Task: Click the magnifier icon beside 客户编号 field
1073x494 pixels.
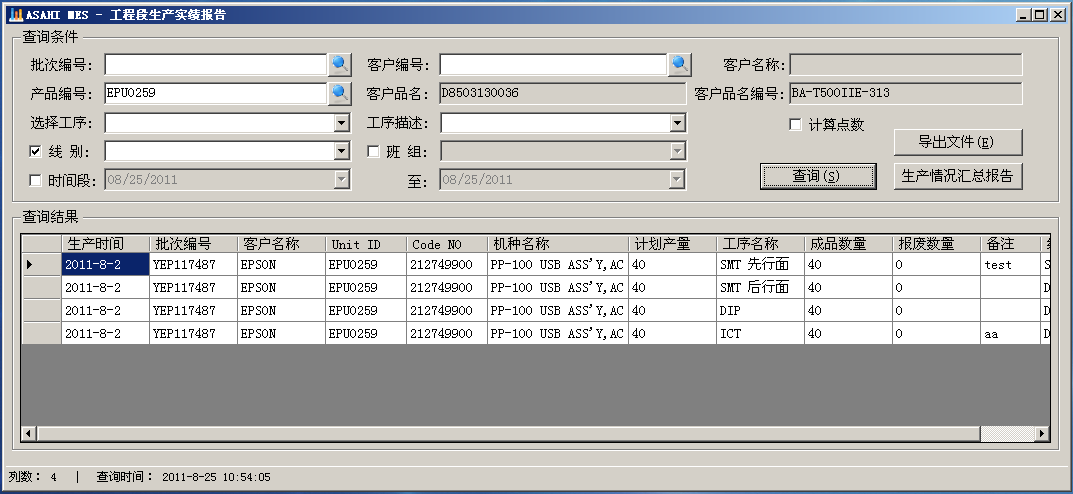Action: pos(680,65)
